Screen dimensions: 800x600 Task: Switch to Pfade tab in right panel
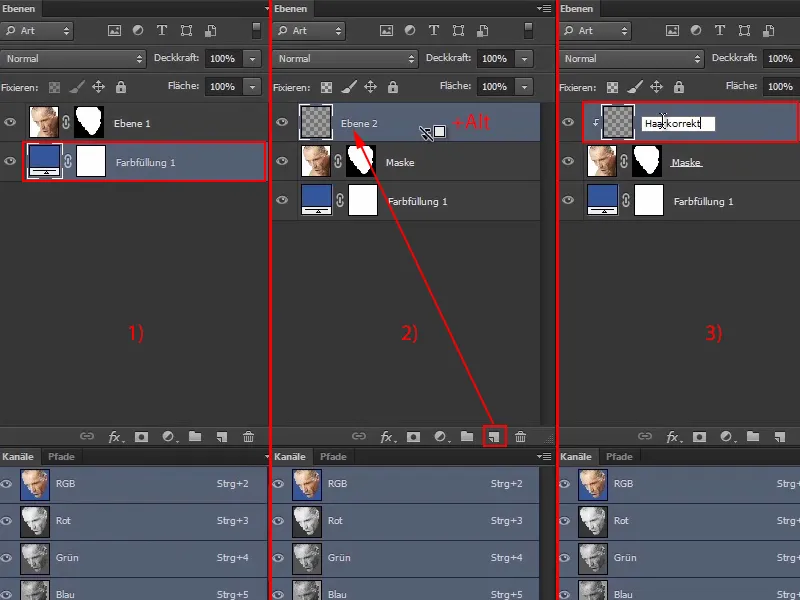pos(619,457)
